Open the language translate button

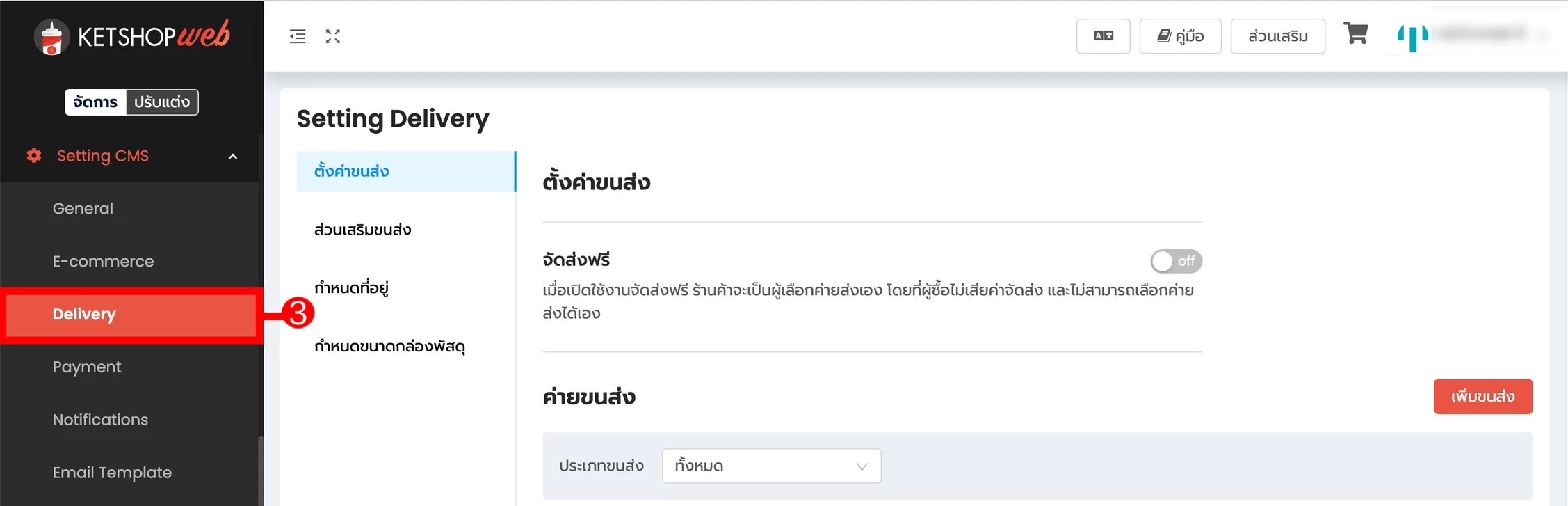(x=1103, y=36)
